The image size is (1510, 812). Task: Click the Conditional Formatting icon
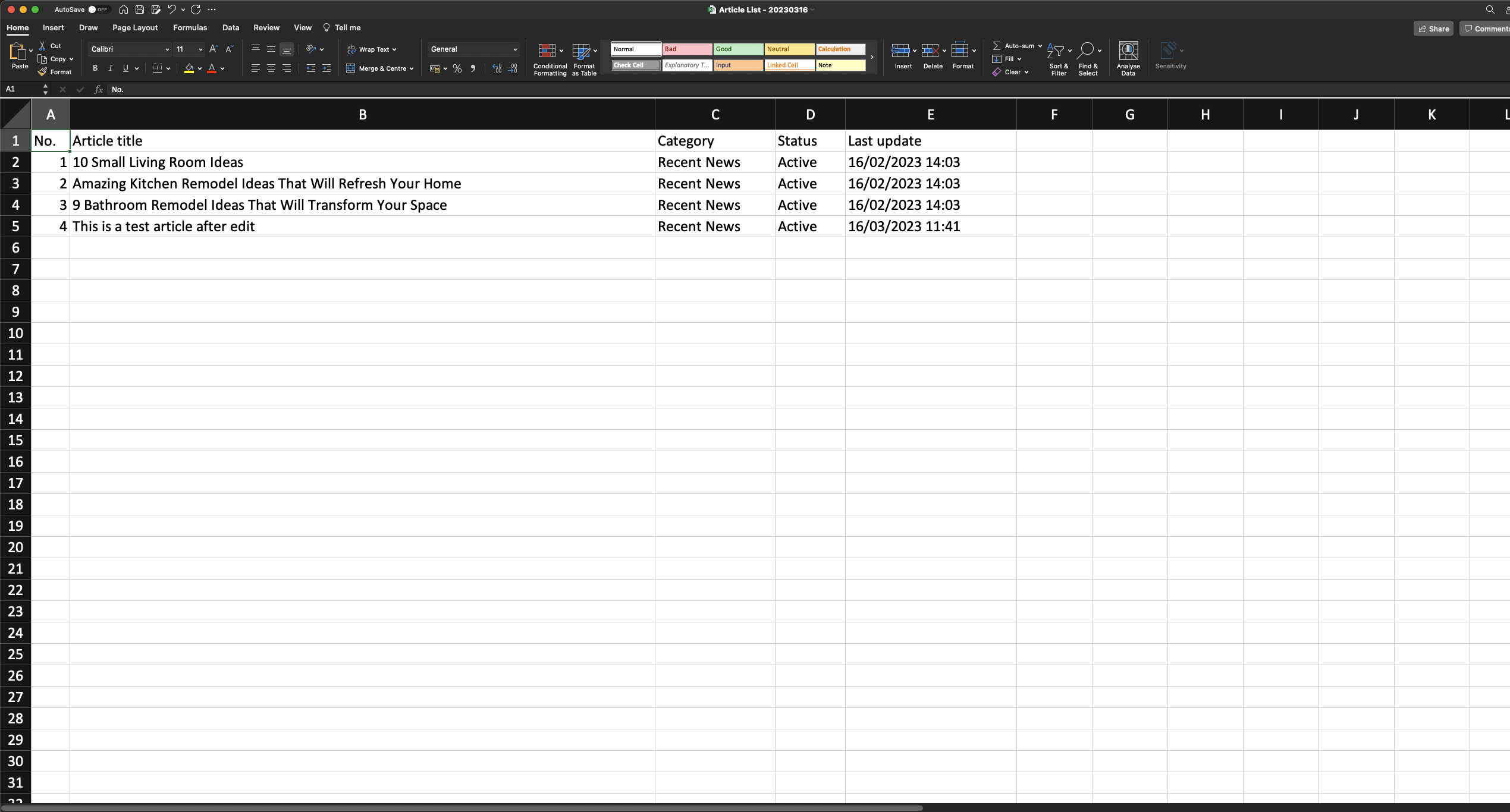[x=547, y=51]
